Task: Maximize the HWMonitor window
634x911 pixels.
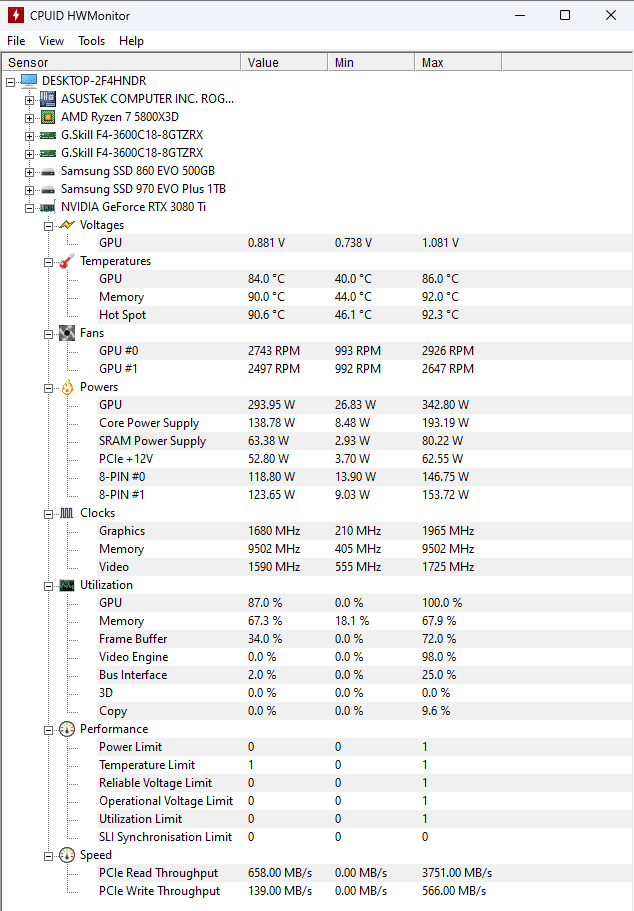Action: (x=565, y=15)
